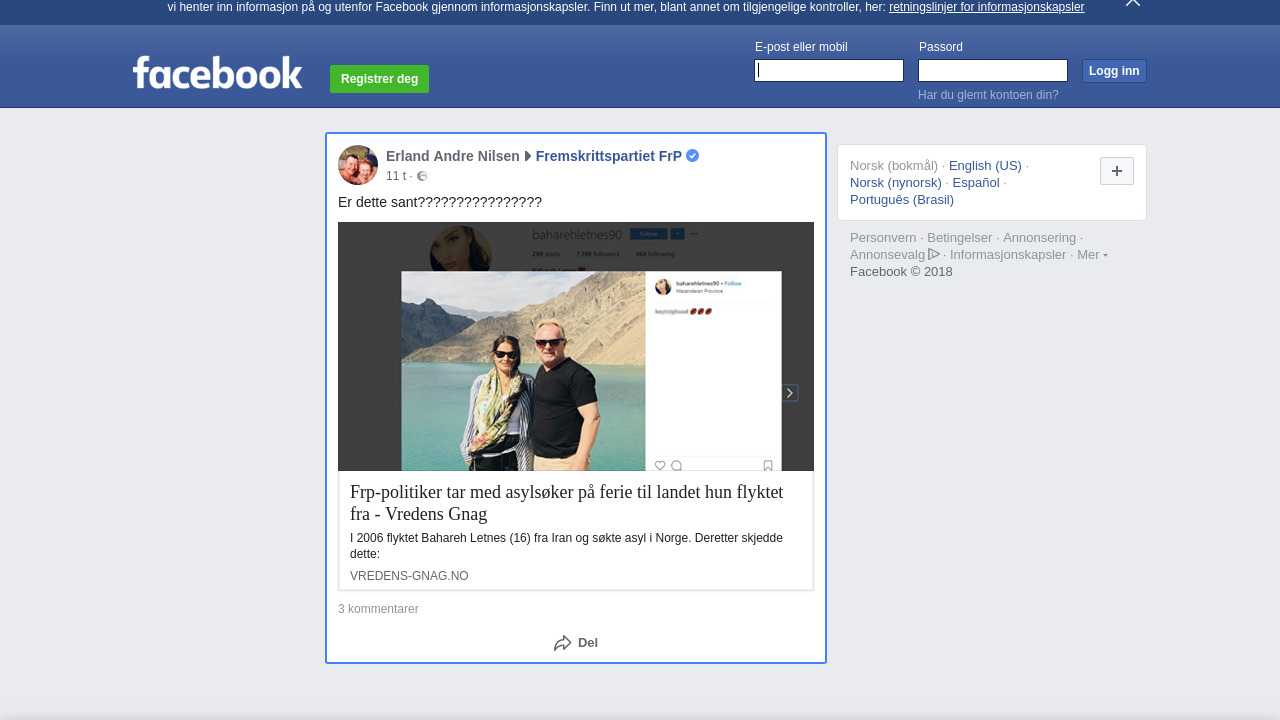Click the 11 t timestamp
This screenshot has height=720, width=1280.
coord(396,176)
